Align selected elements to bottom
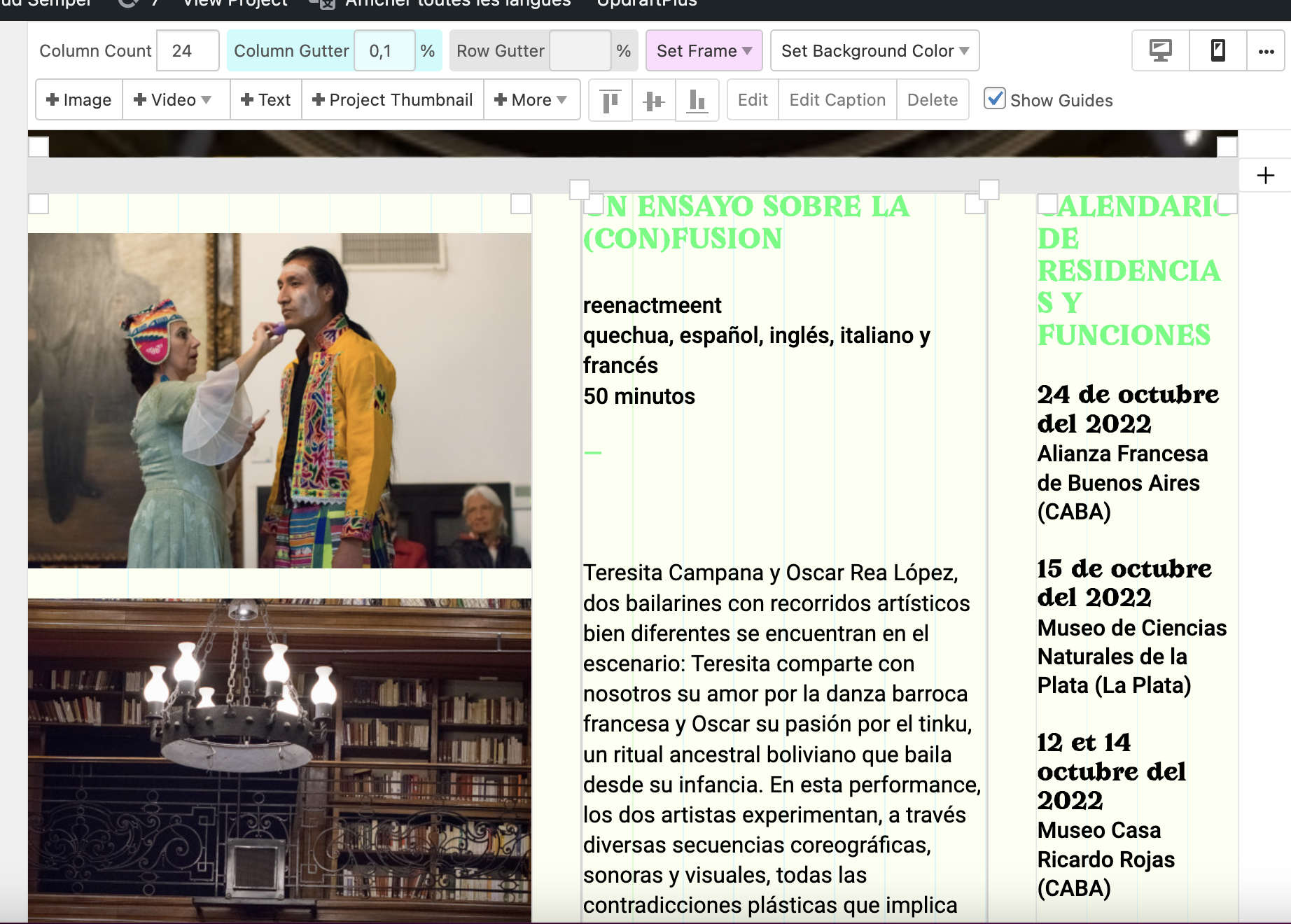 tap(697, 101)
